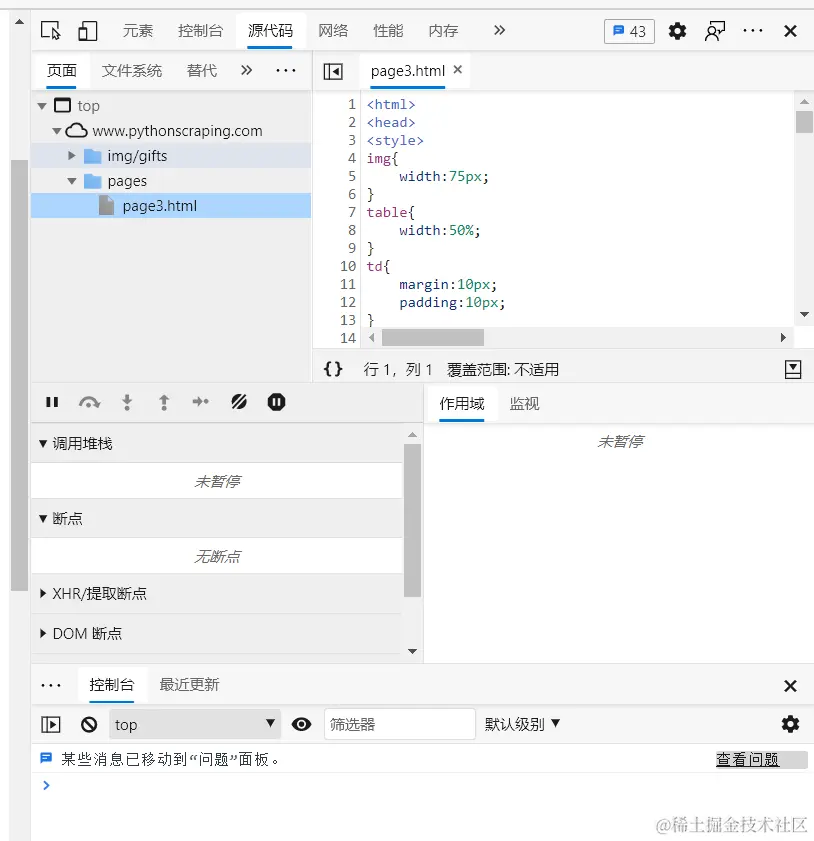Switch to the 监视 tab
This screenshot has height=841, width=814.
coord(524,403)
